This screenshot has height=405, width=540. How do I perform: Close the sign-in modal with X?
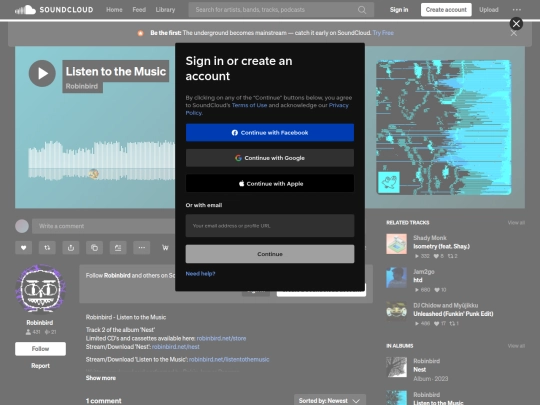coord(516,23)
